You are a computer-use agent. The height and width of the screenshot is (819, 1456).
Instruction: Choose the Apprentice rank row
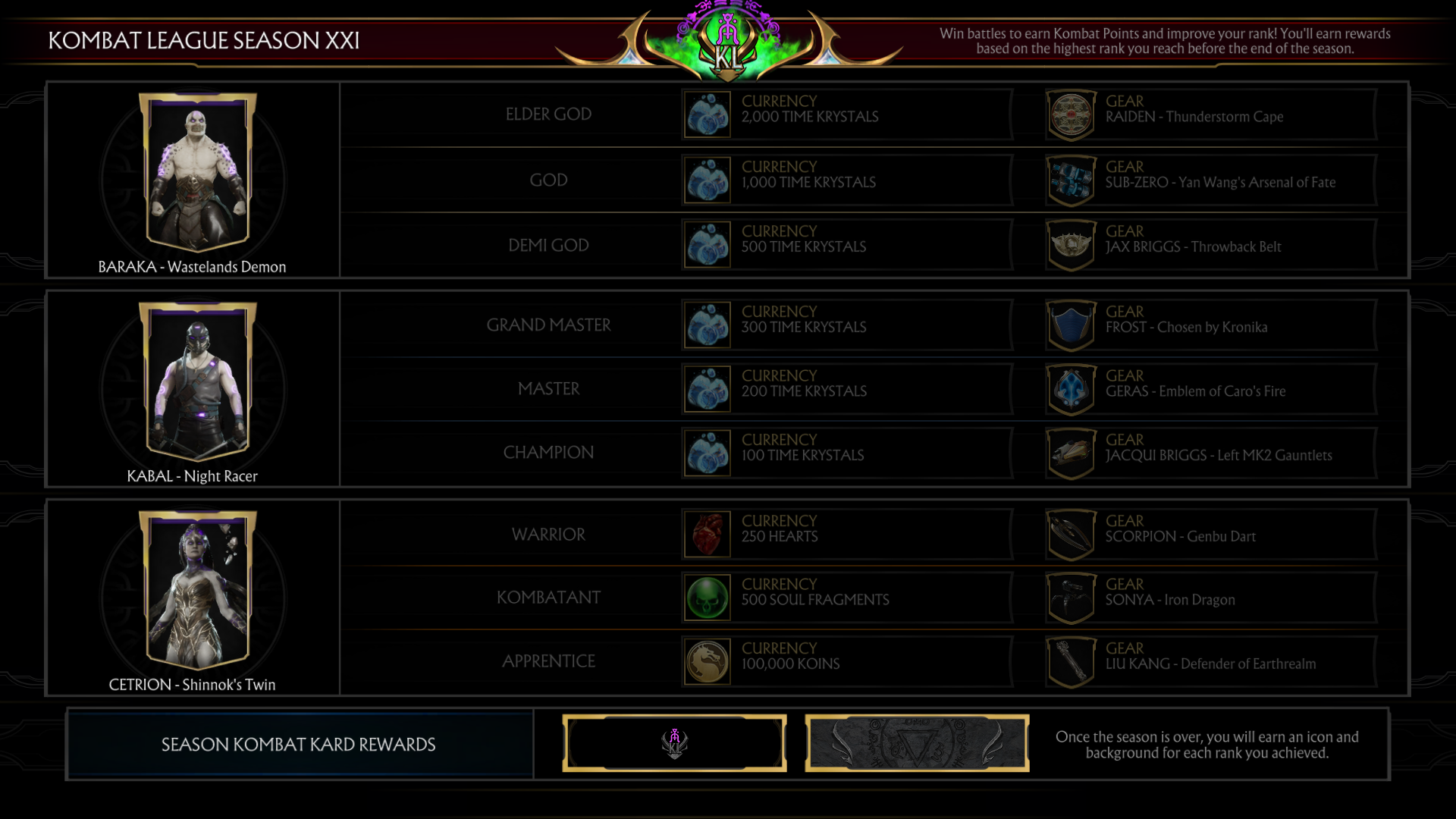874,661
